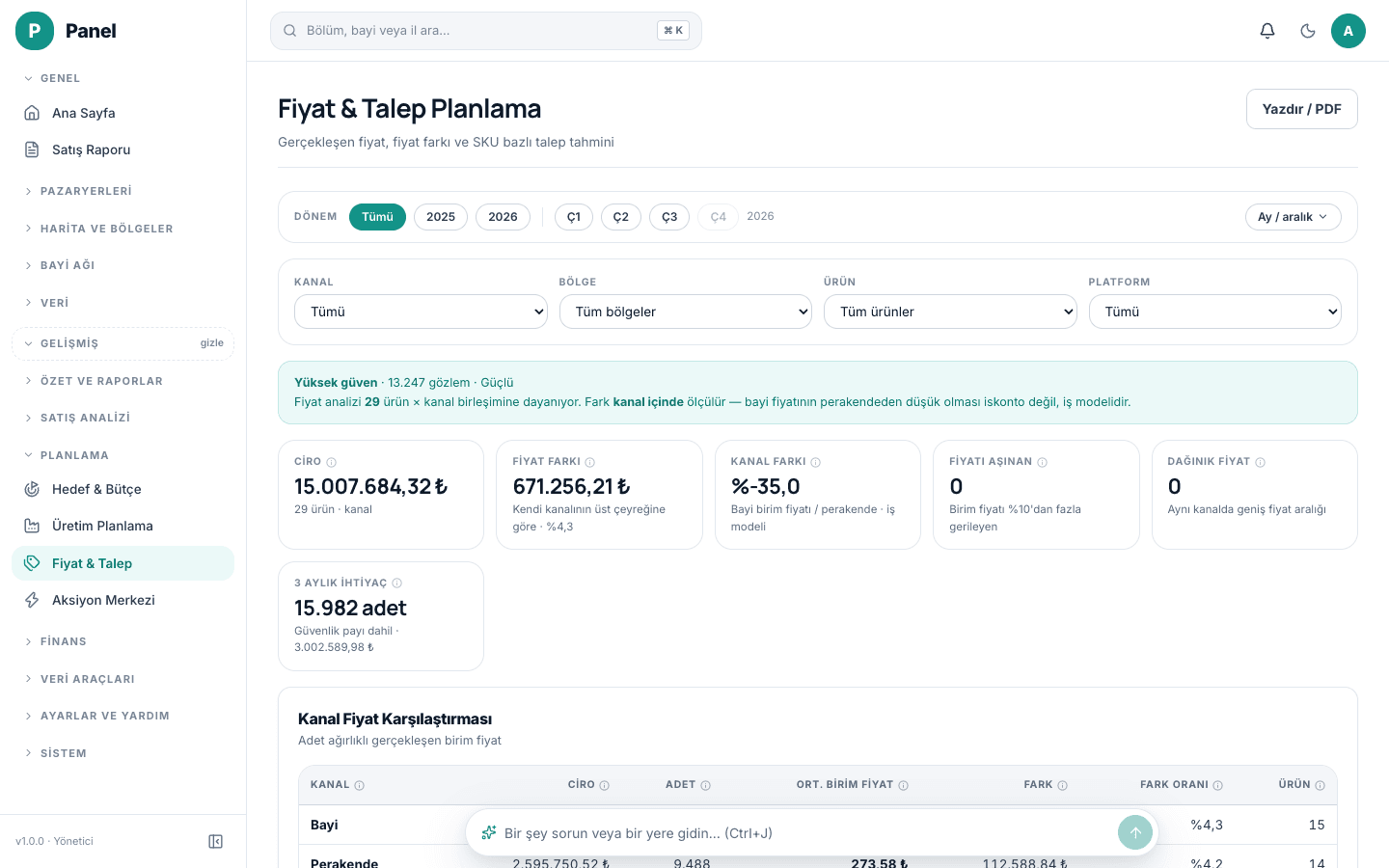Go to Ana Sayfa page

[x=123, y=113]
